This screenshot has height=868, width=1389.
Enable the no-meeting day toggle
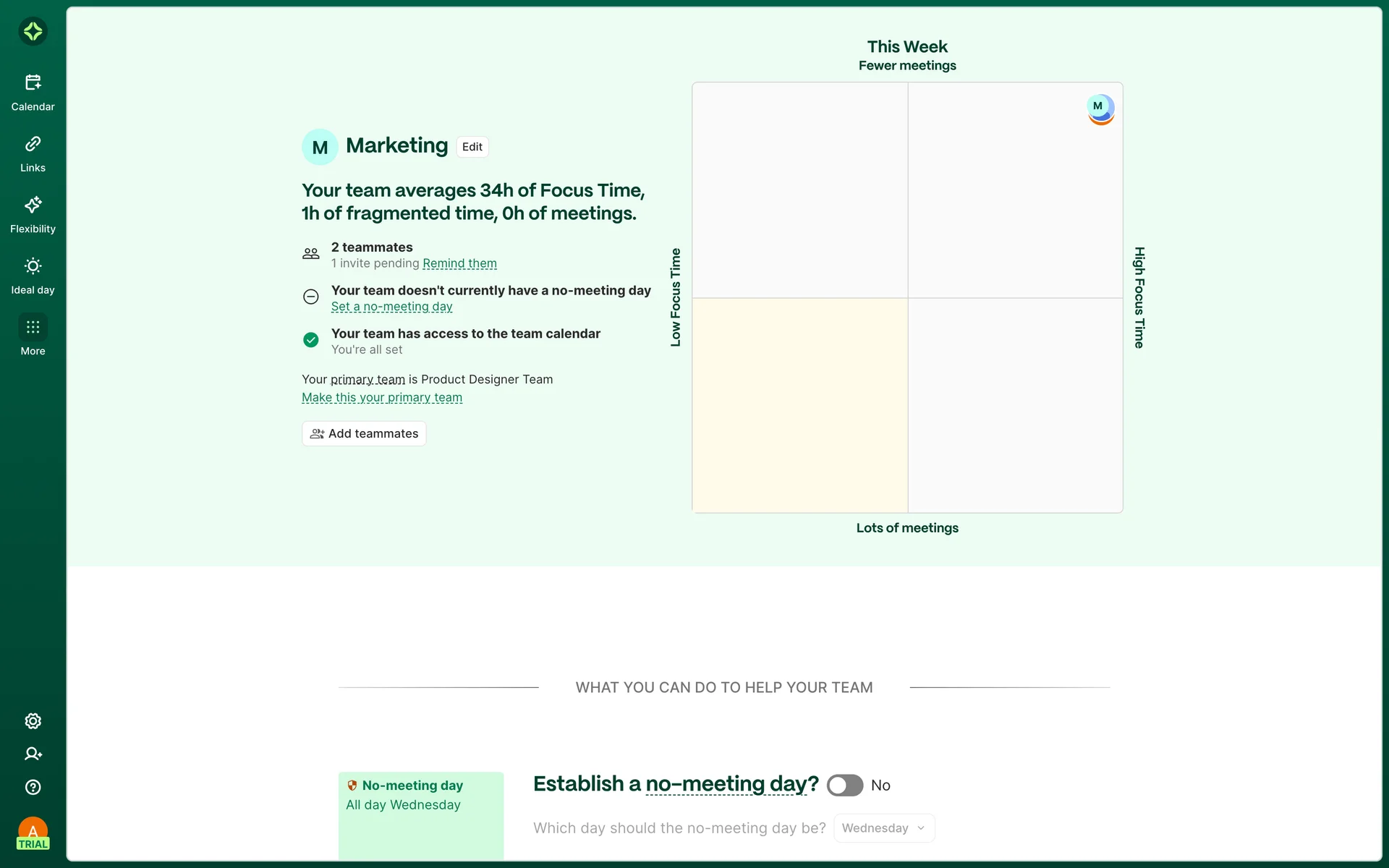(844, 786)
